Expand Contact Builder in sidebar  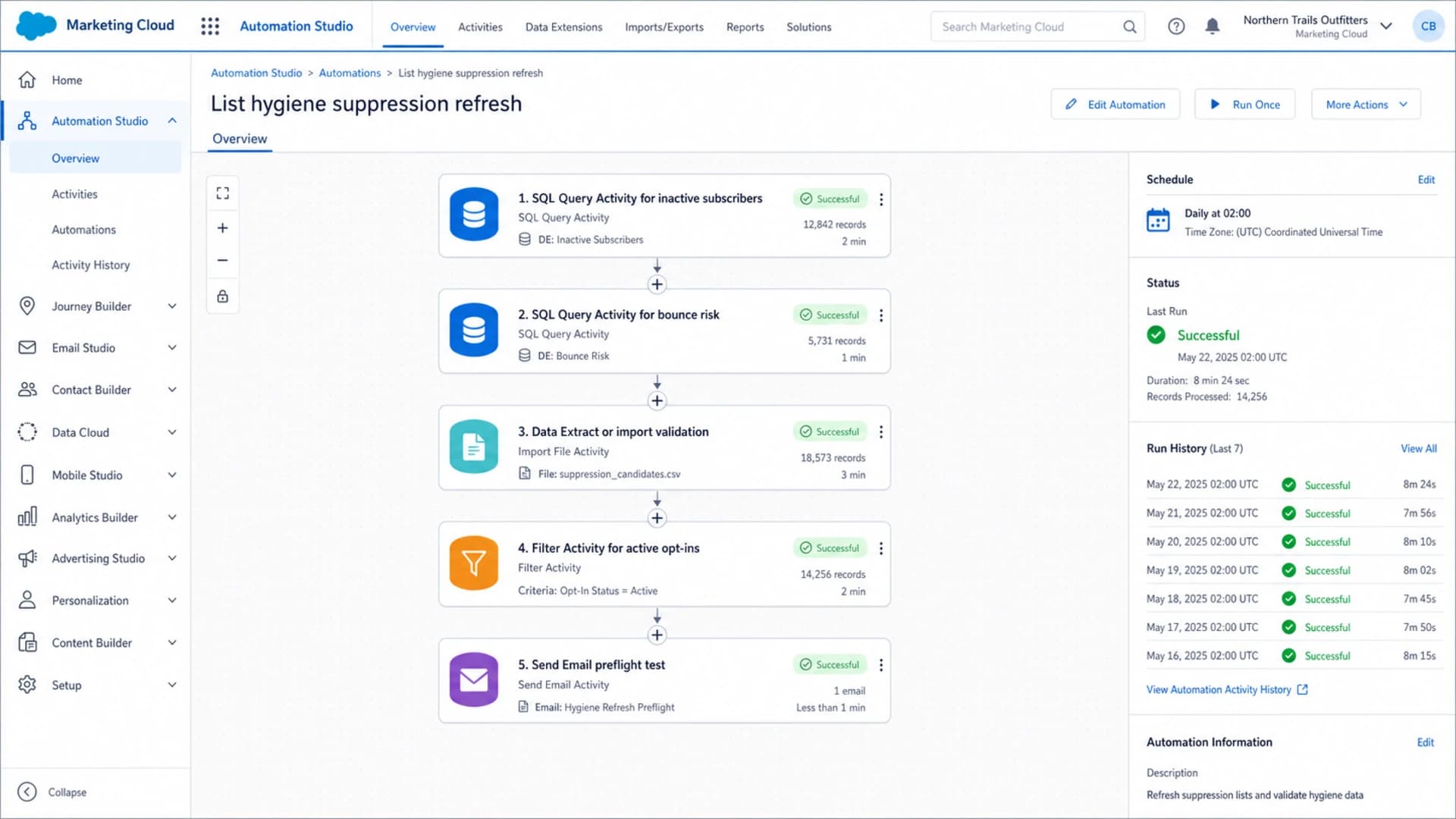coord(172,390)
